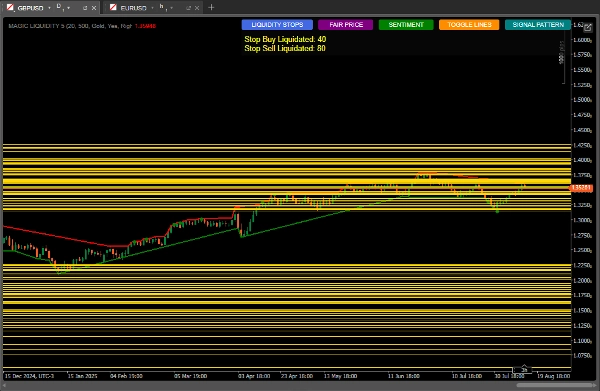Viewport: 600px width, 391px height.
Task: Click the scrollbar right arrow
Action: [x=596, y=385]
